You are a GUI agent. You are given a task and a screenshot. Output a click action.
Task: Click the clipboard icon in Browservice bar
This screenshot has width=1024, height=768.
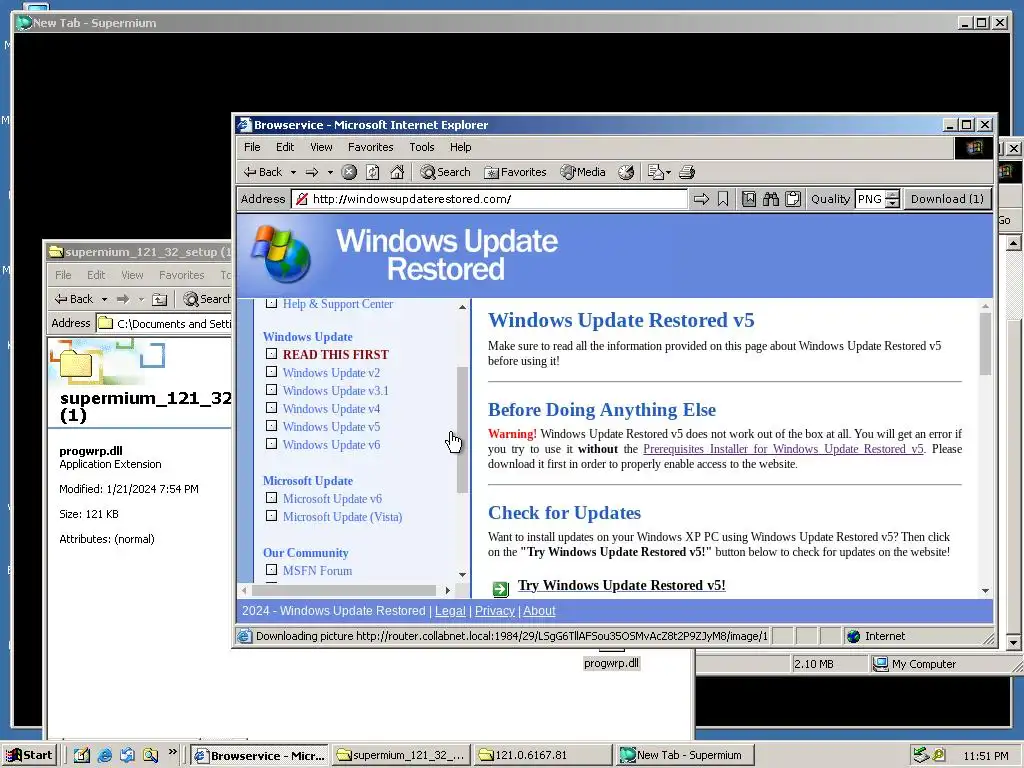tap(793, 199)
